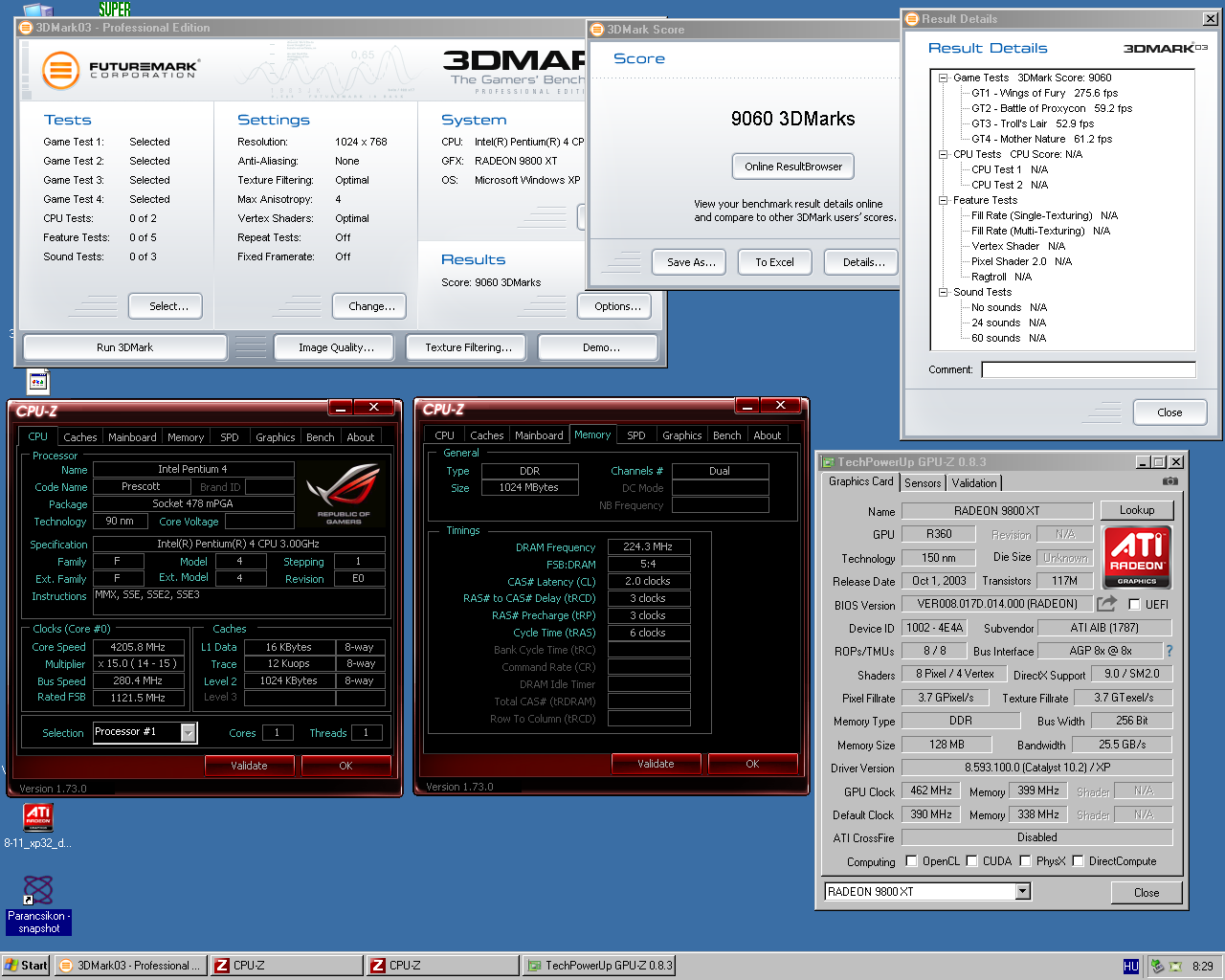Select GT1 - Wings of Fury result row
Screen dimensions: 1225x980
point(1044,94)
